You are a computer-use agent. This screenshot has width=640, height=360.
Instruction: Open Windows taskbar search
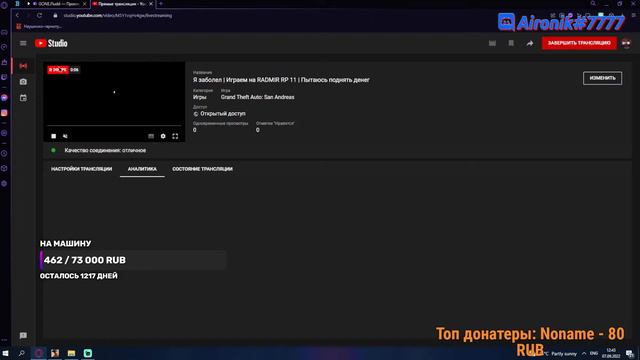pos(22,353)
